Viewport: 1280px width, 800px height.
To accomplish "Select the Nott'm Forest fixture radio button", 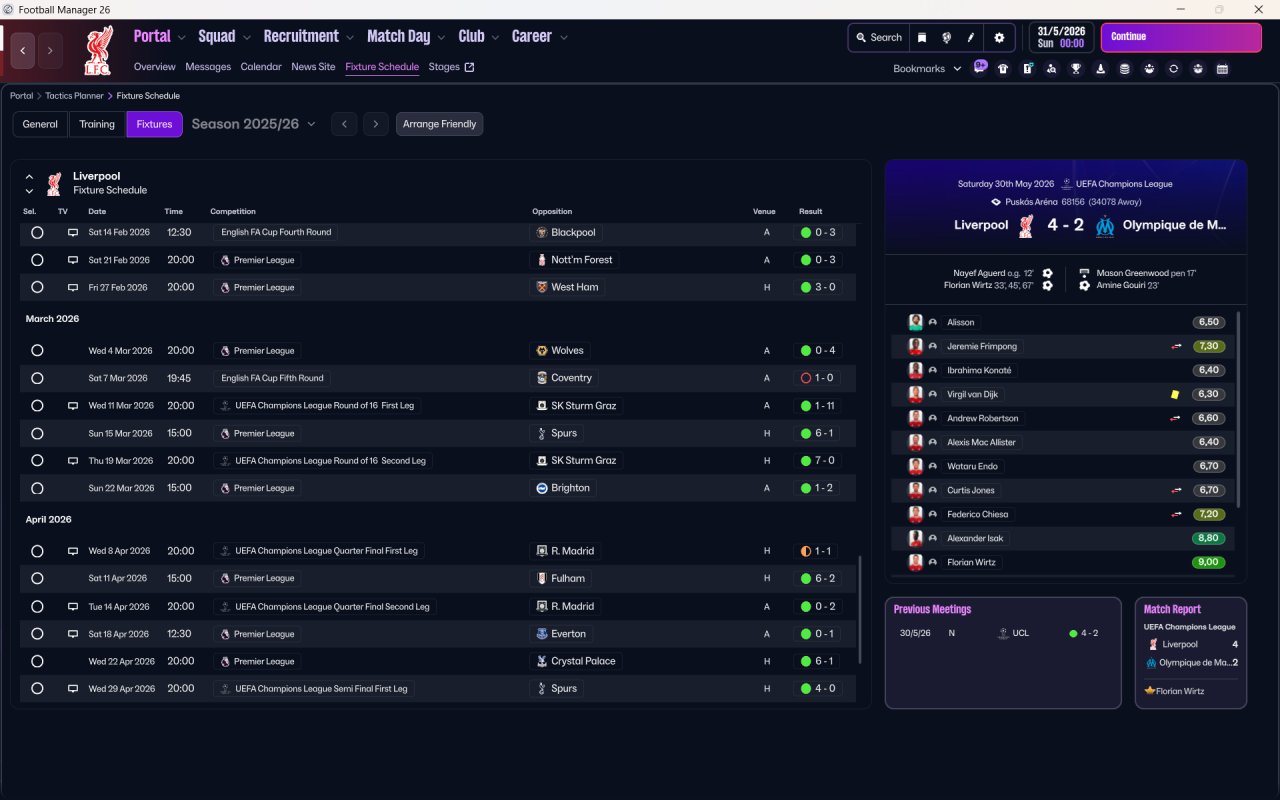I will (37, 260).
